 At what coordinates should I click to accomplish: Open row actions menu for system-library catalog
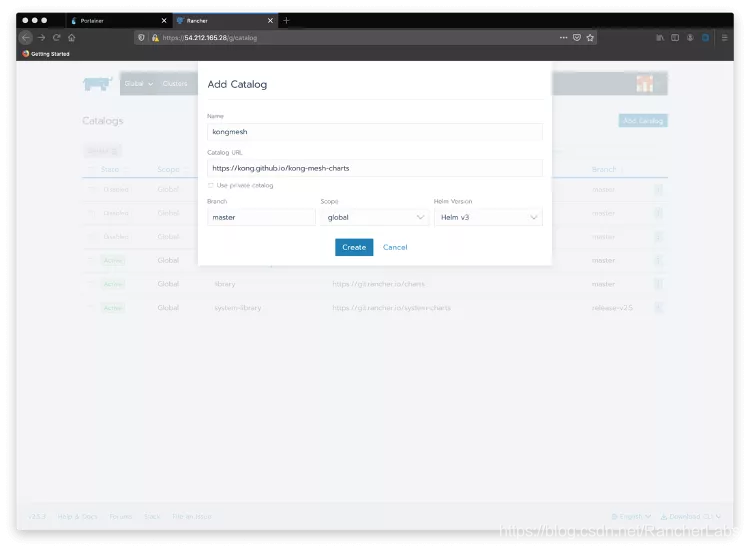coord(658,308)
